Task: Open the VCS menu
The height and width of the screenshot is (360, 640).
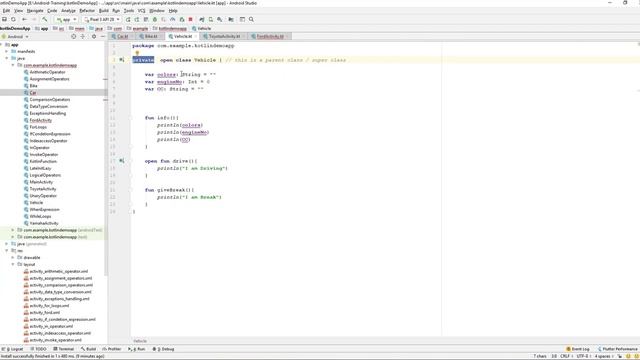Action: tap(142, 11)
